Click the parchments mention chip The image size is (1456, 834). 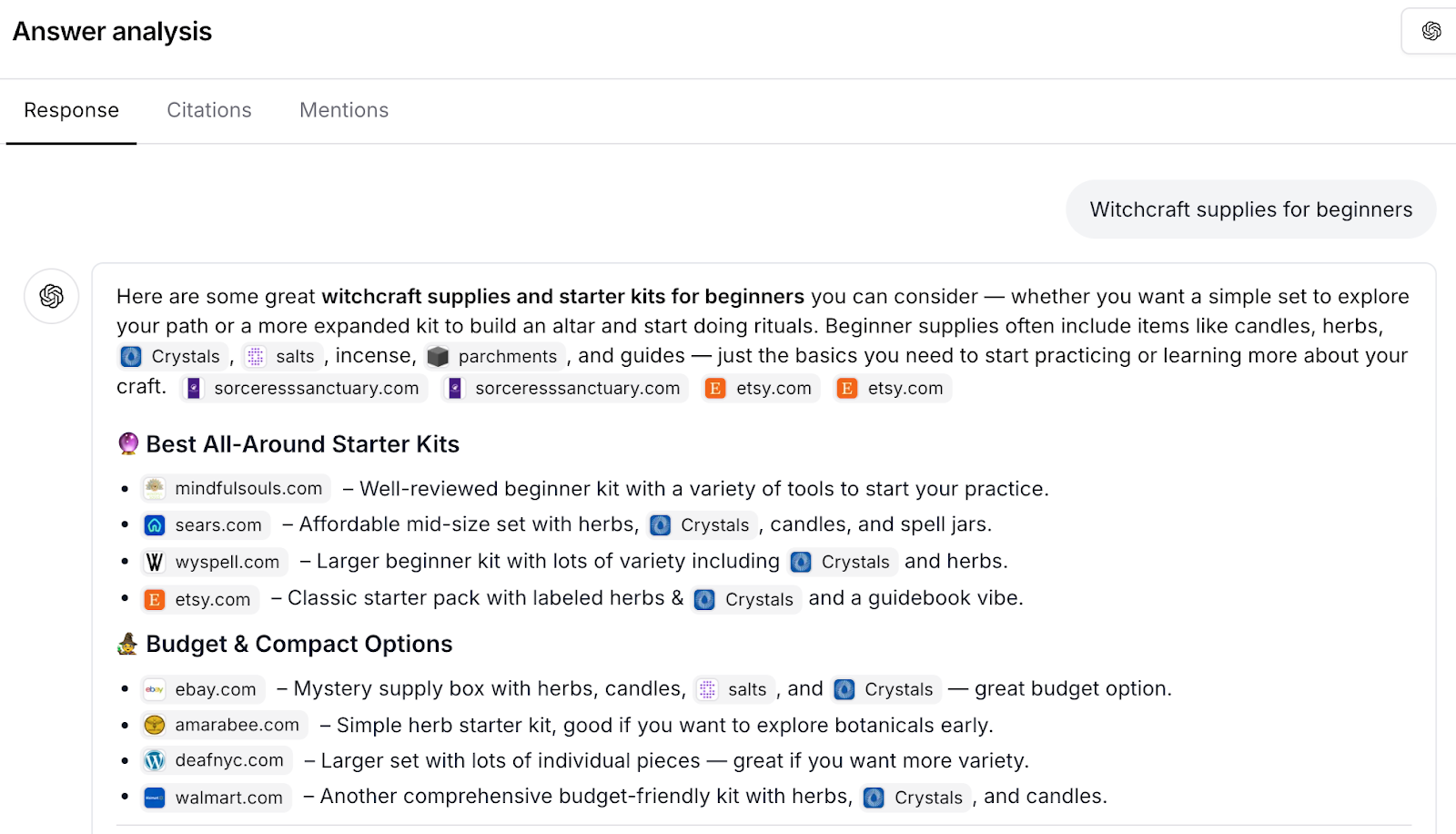[x=494, y=357]
